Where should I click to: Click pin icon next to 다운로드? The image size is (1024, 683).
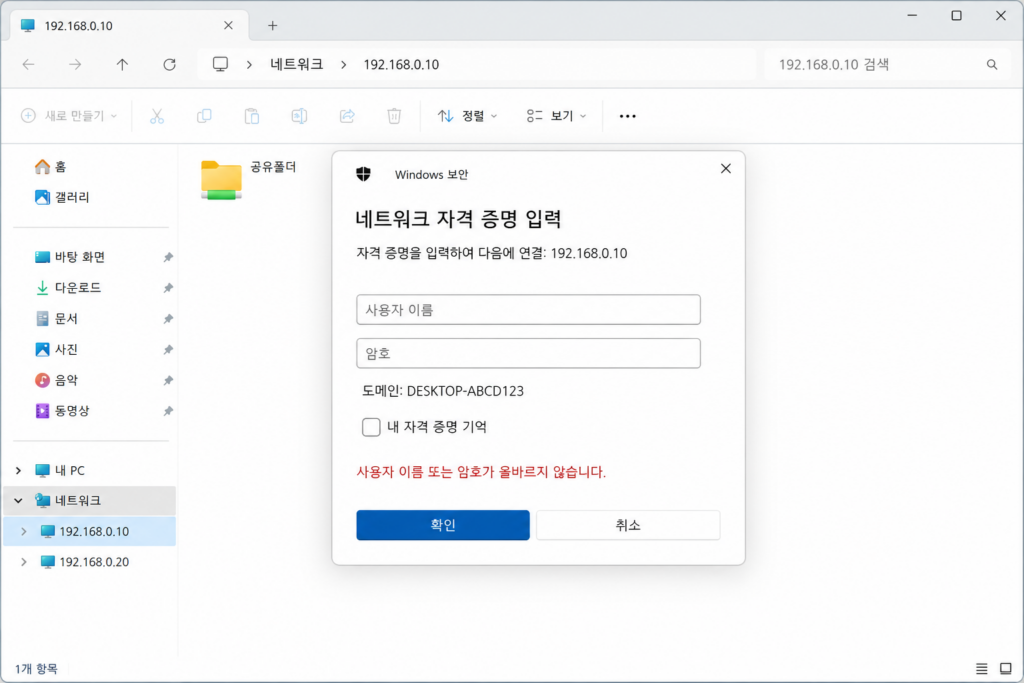tap(168, 288)
